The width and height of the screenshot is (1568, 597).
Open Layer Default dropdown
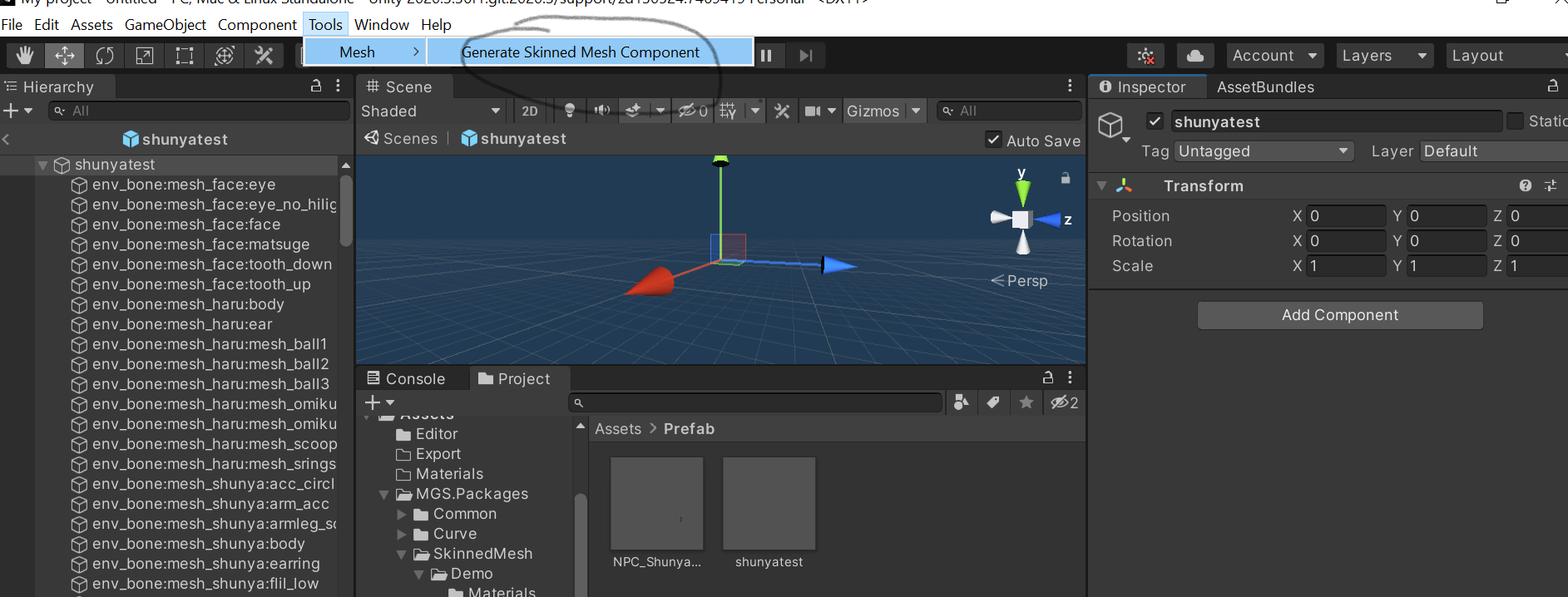pyautogui.click(x=1494, y=151)
